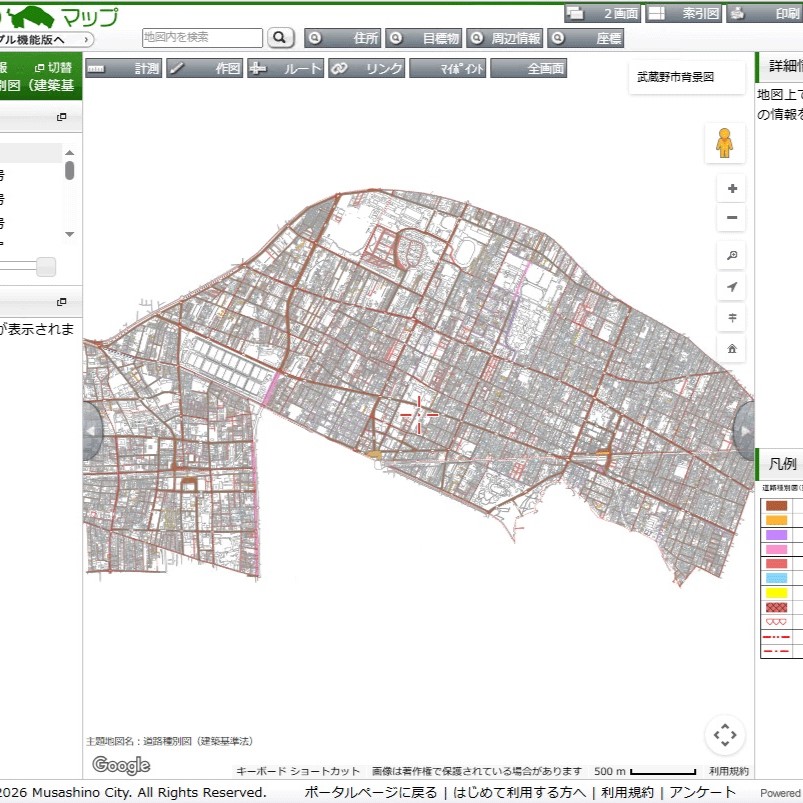The height and width of the screenshot is (803, 803).
Task: Click the magnifier area-zoom map tool
Action: [732, 257]
